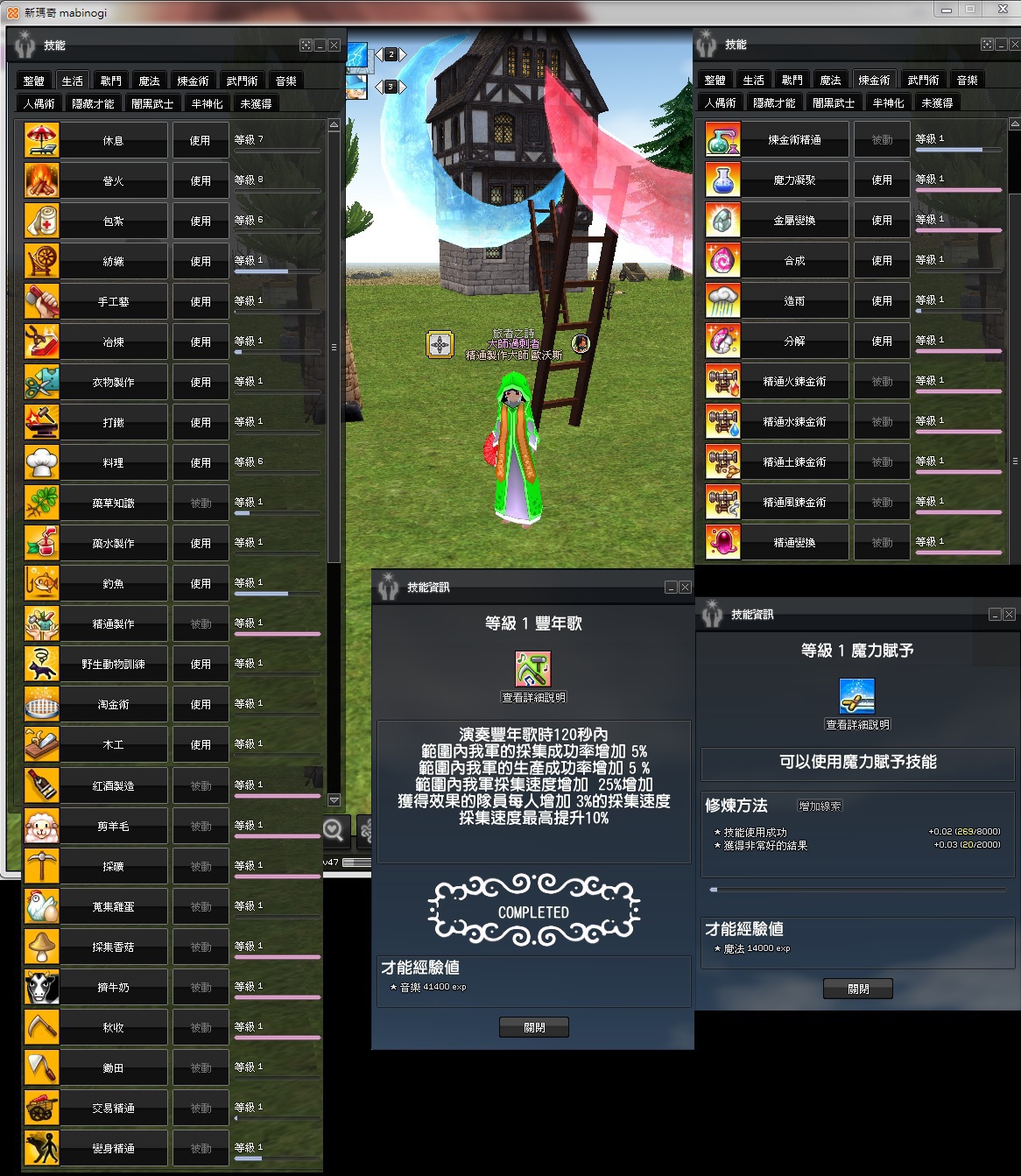Viewport: 1021px width, 1176px height.
Task: Click 使用 button for 休息 skill
Action: click(x=201, y=140)
